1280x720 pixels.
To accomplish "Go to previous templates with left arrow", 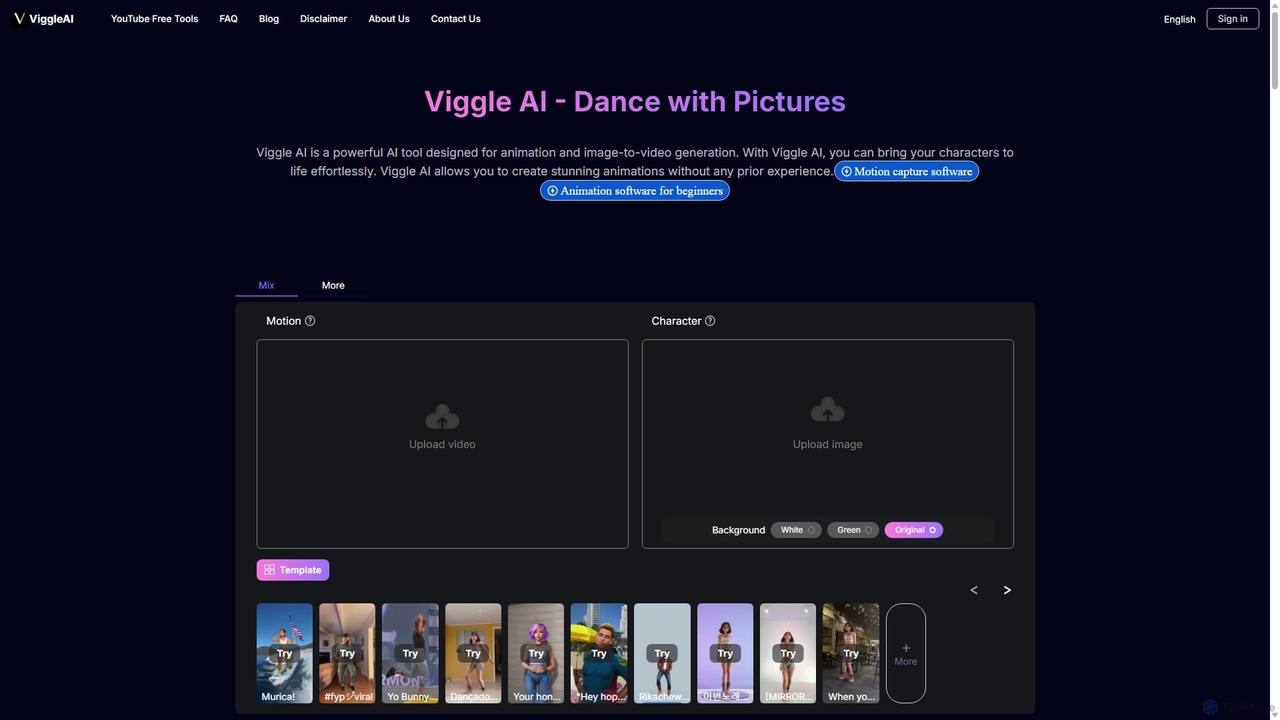I will (x=974, y=590).
